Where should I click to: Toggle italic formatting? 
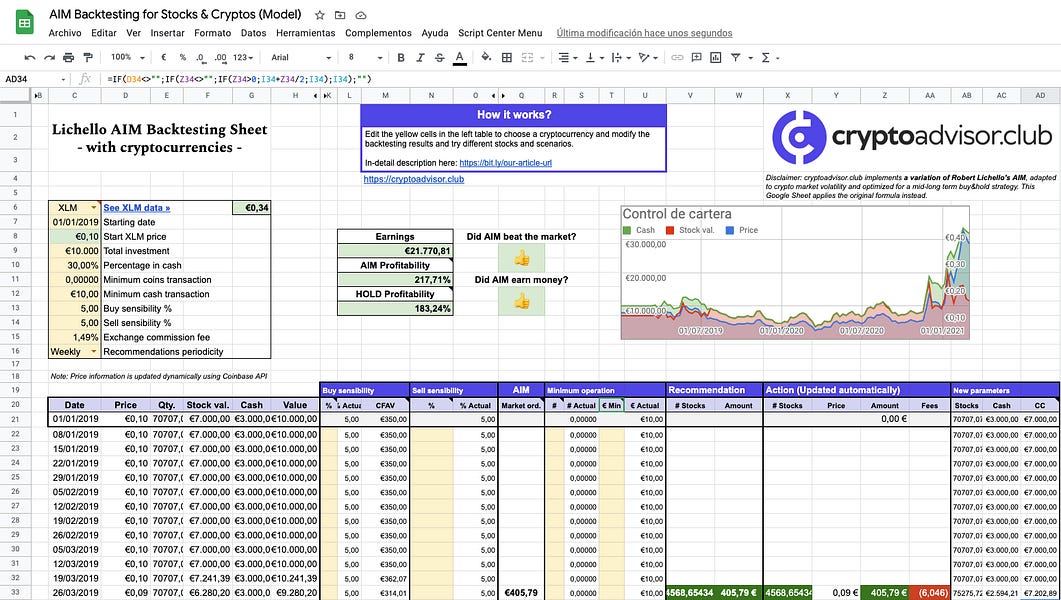[419, 57]
